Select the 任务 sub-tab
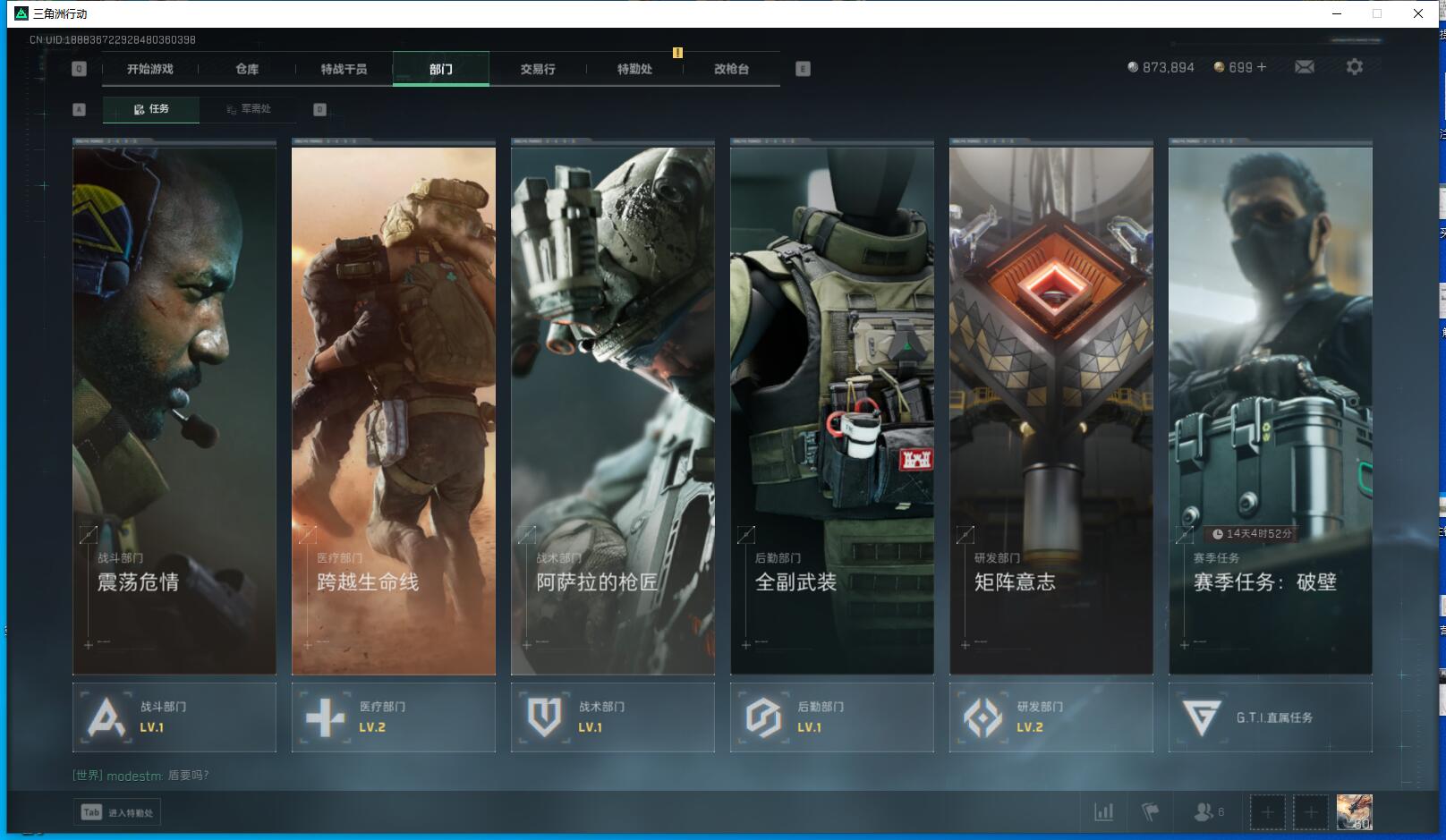This screenshot has width=1446, height=840. tap(151, 109)
